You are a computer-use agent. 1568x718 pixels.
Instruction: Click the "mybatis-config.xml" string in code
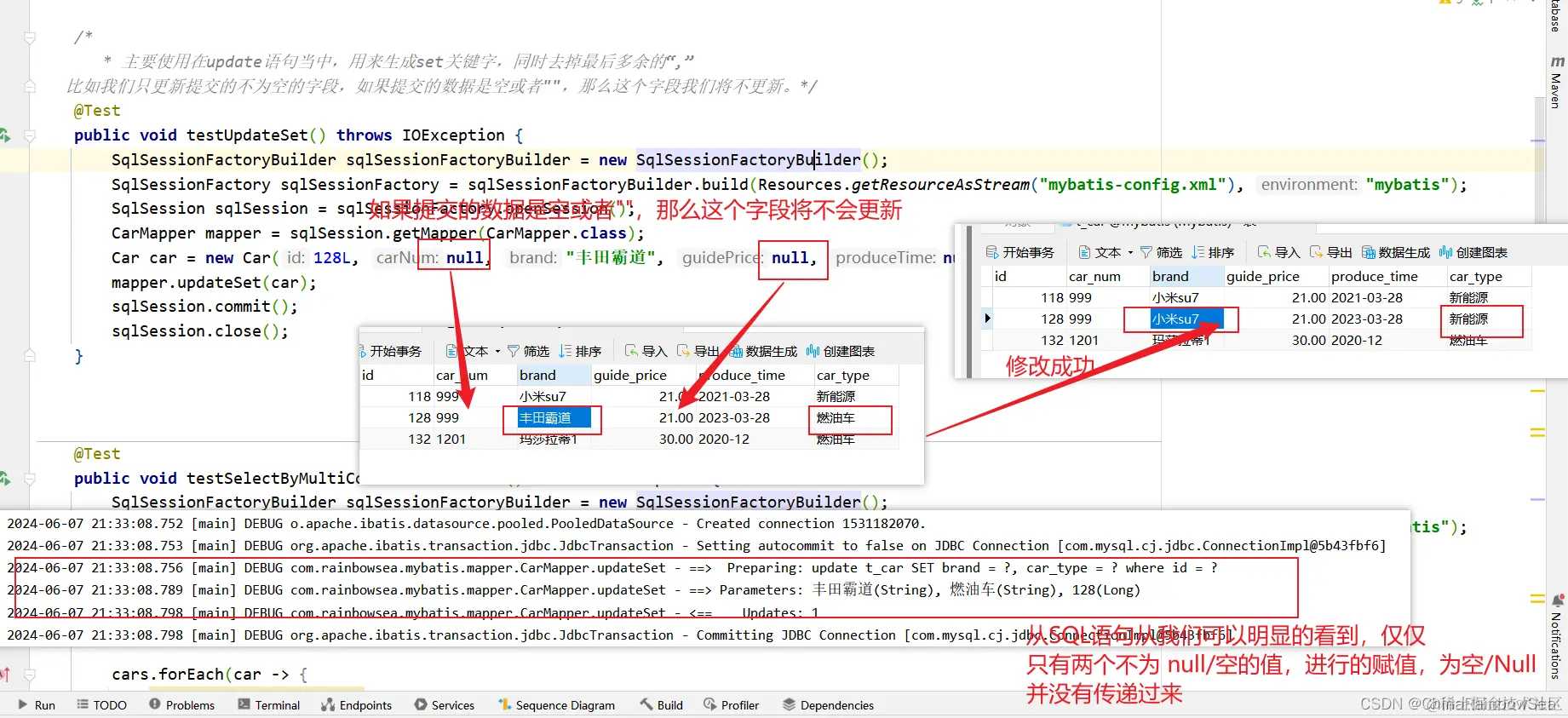(1137, 184)
